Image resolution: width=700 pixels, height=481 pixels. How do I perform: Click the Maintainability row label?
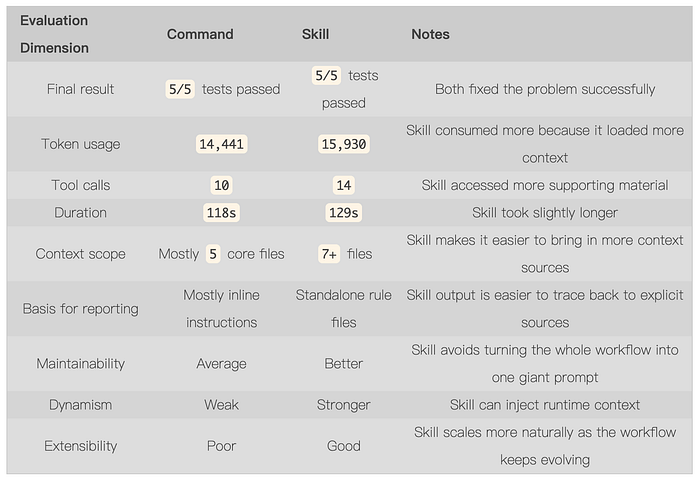80,364
